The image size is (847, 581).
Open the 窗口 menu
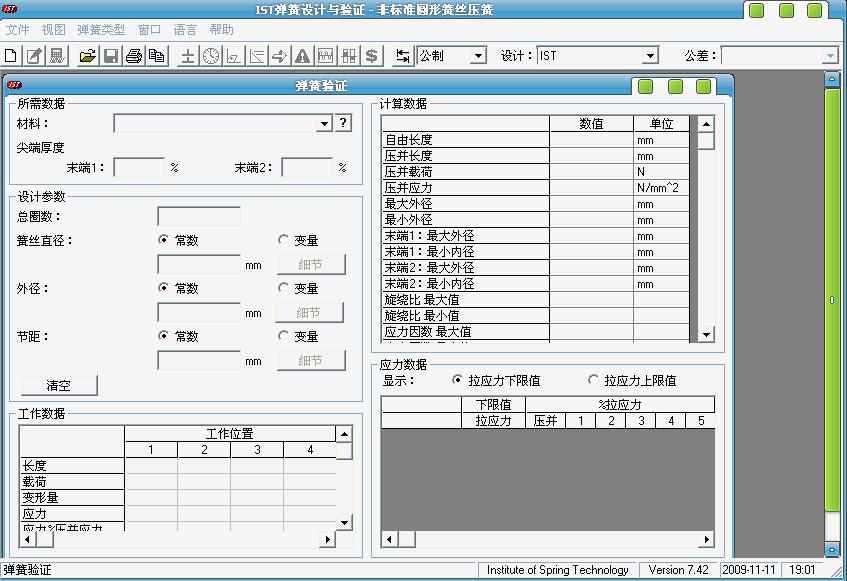point(149,30)
